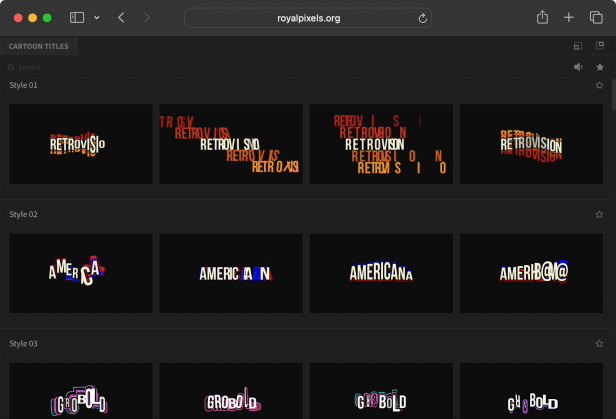Select the royalpixels.org address bar

308,18
